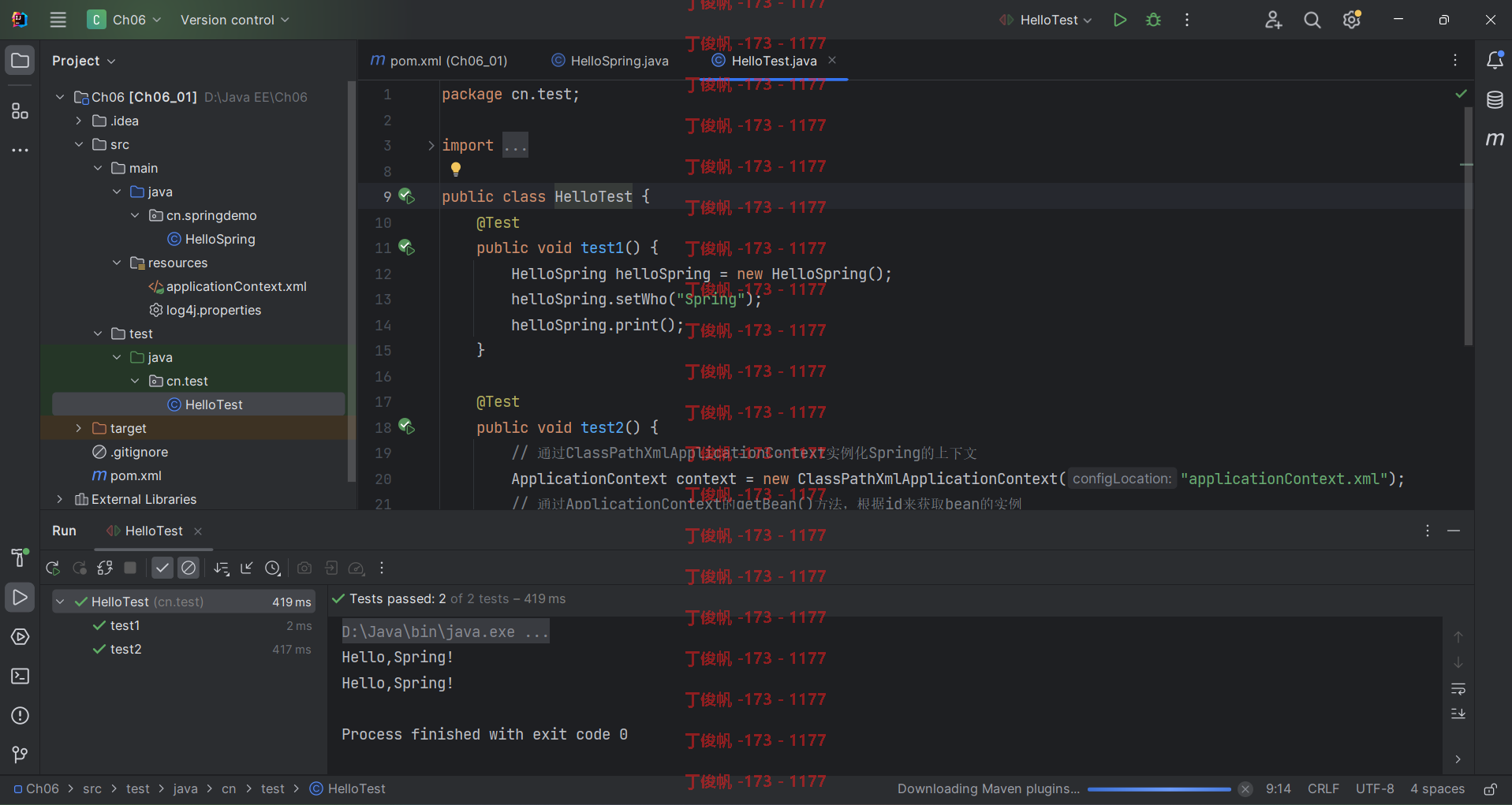Open IDE settings gear
This screenshot has height=805, width=1512.
pos(1352,20)
